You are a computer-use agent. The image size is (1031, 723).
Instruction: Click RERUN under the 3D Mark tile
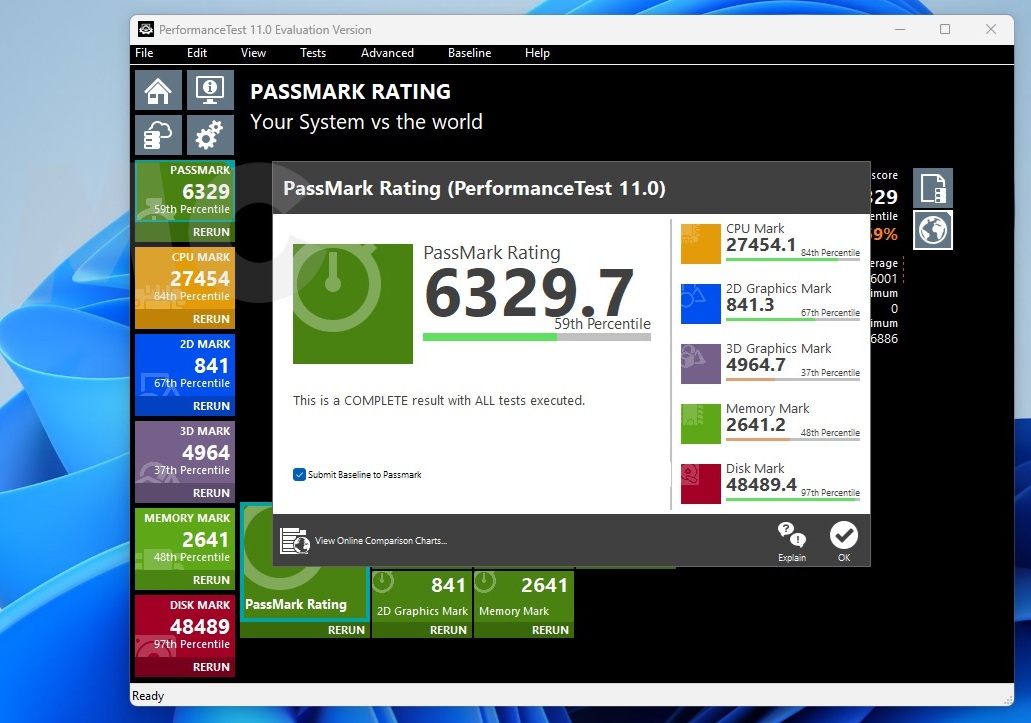point(211,493)
